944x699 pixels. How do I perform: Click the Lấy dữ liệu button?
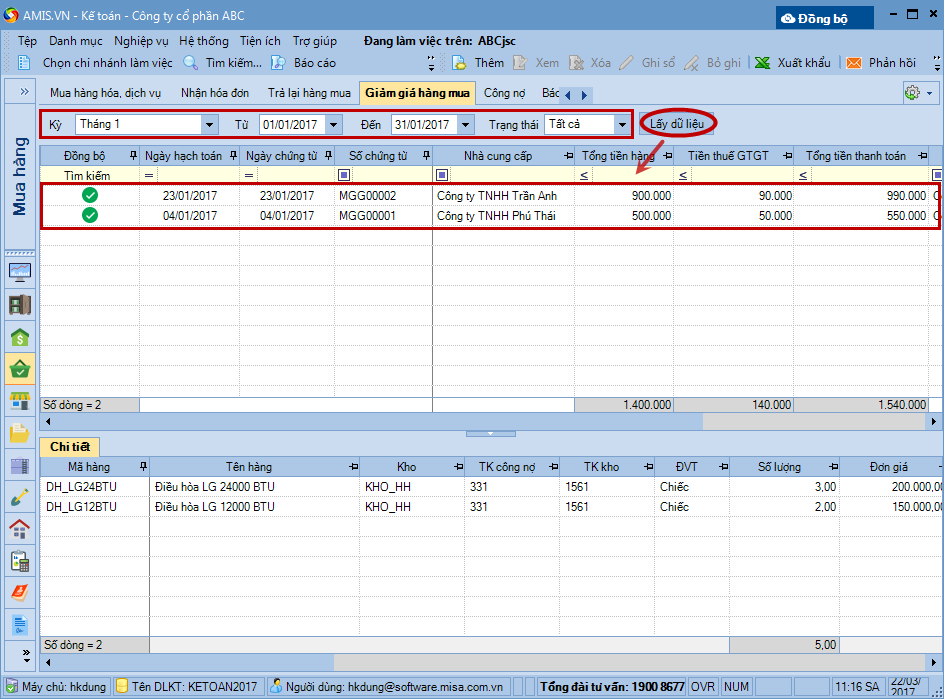(677, 124)
